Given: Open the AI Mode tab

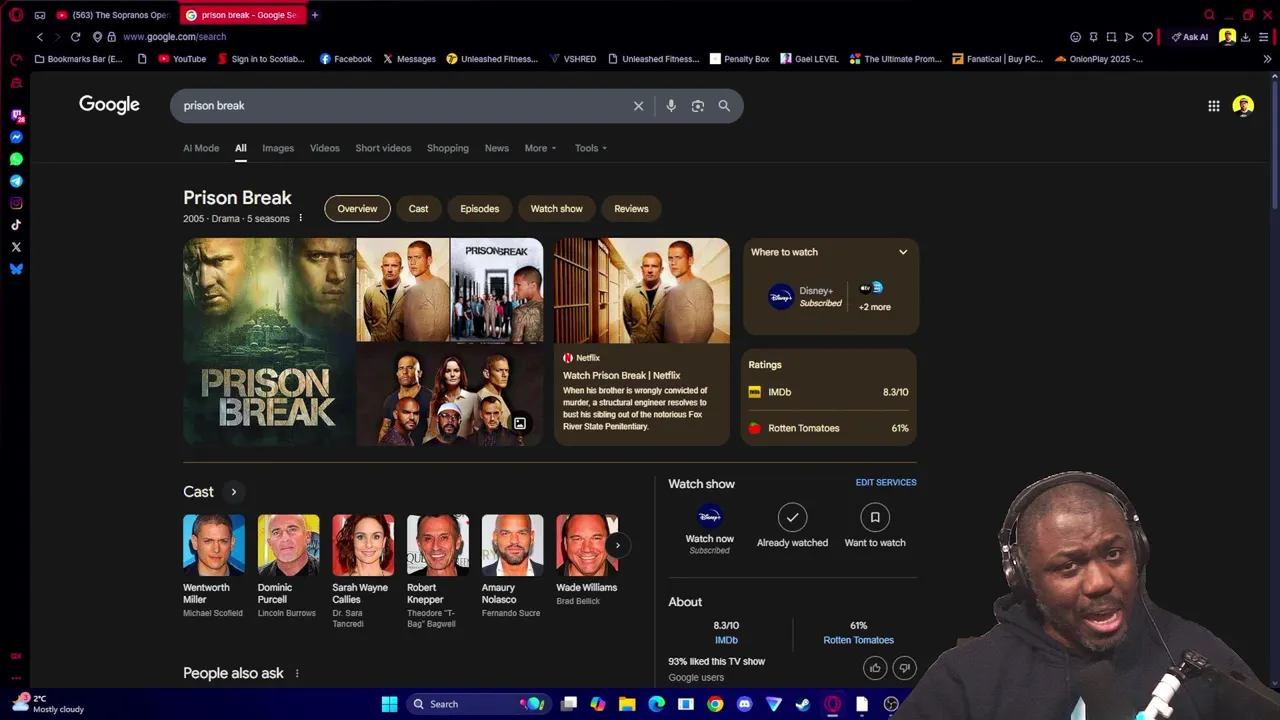Looking at the screenshot, I should [x=201, y=148].
